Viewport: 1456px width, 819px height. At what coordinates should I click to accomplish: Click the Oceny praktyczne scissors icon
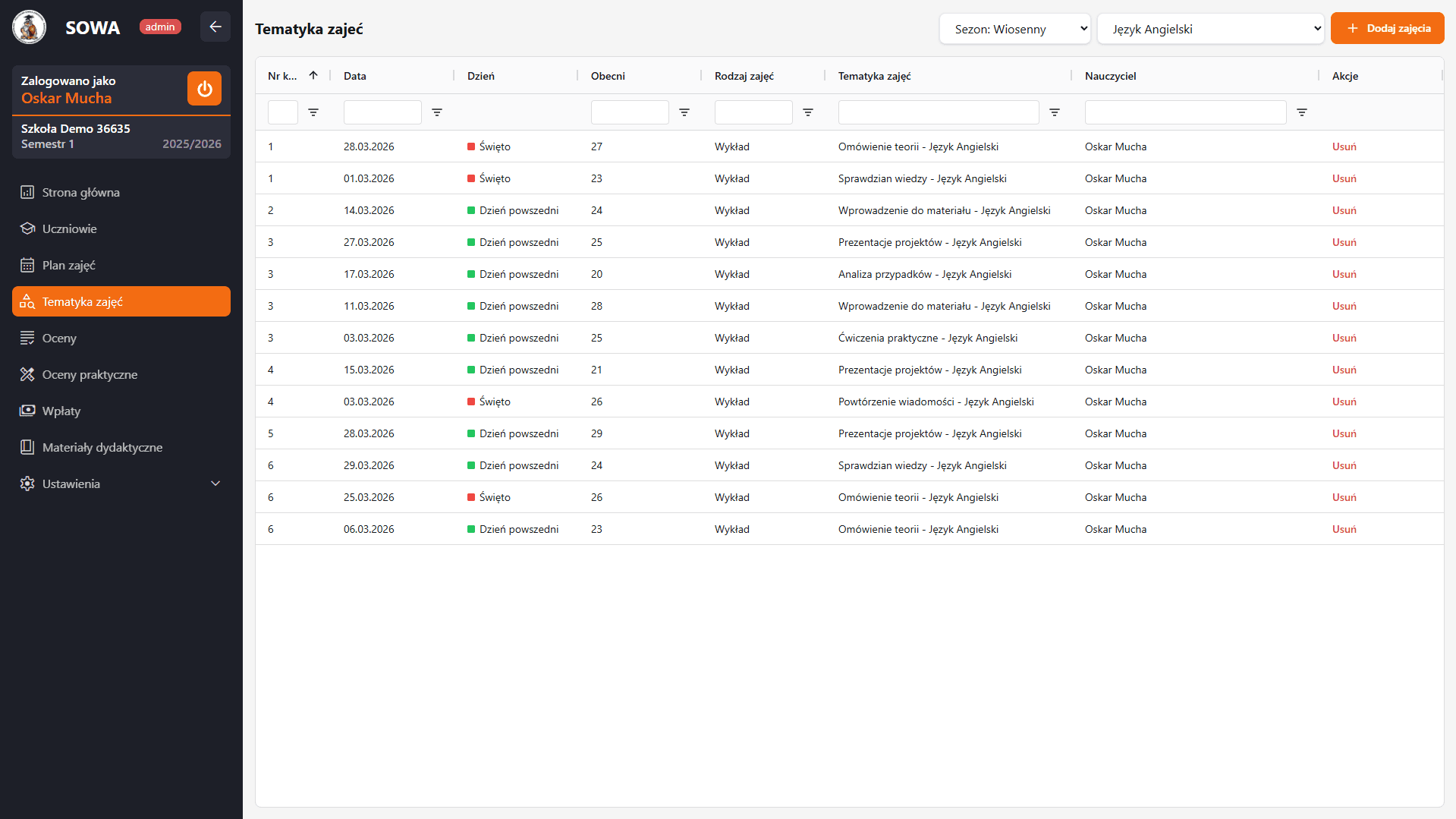point(27,374)
